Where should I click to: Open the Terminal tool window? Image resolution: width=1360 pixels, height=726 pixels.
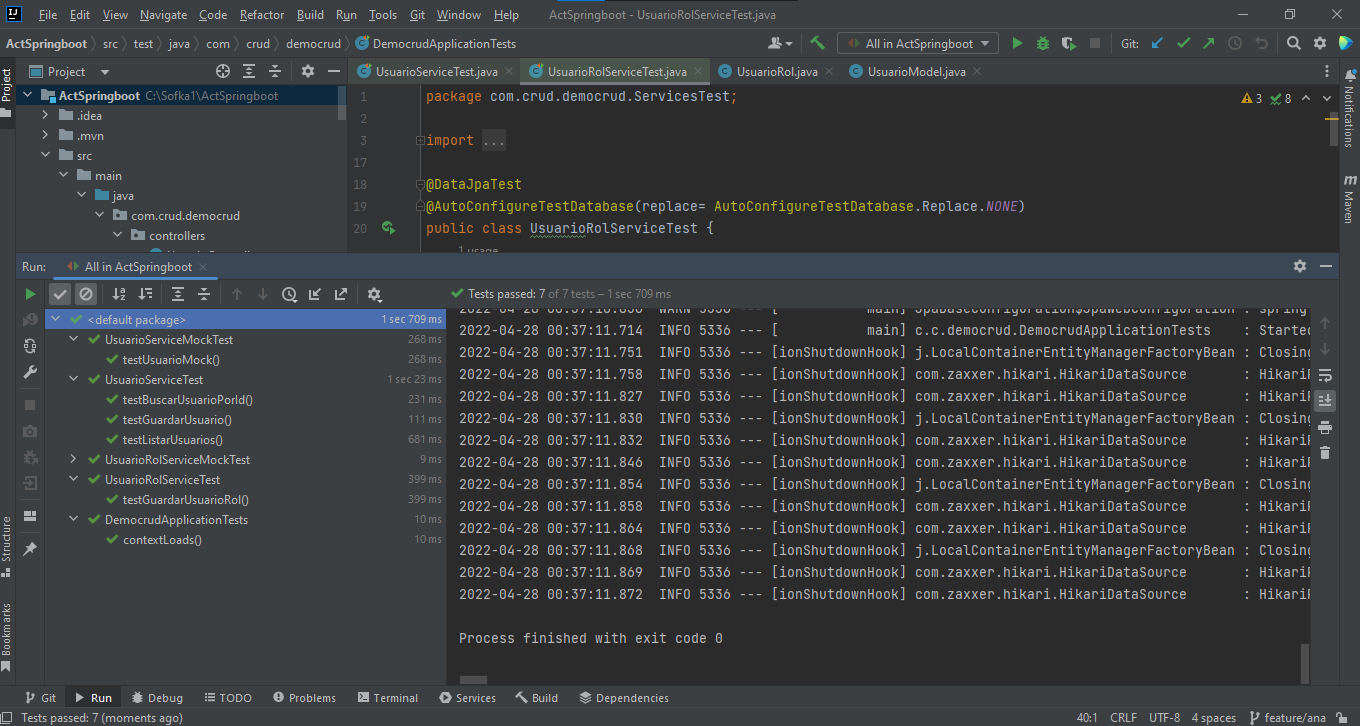(x=388, y=697)
